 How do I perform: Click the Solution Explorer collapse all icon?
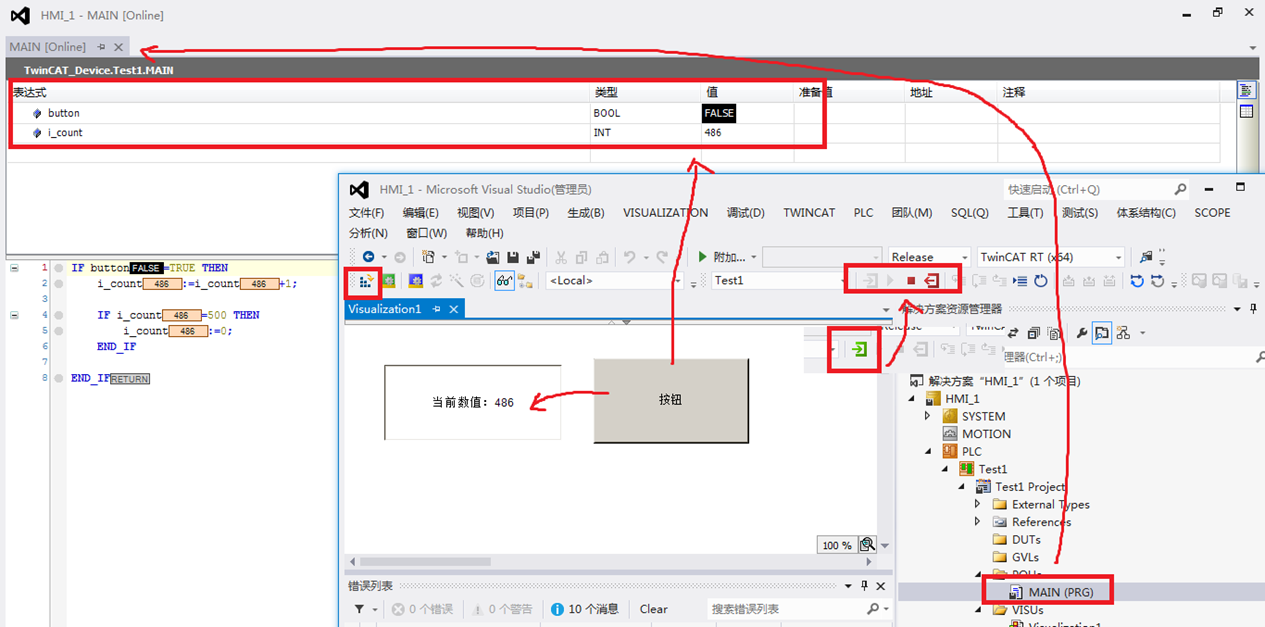coord(1034,333)
